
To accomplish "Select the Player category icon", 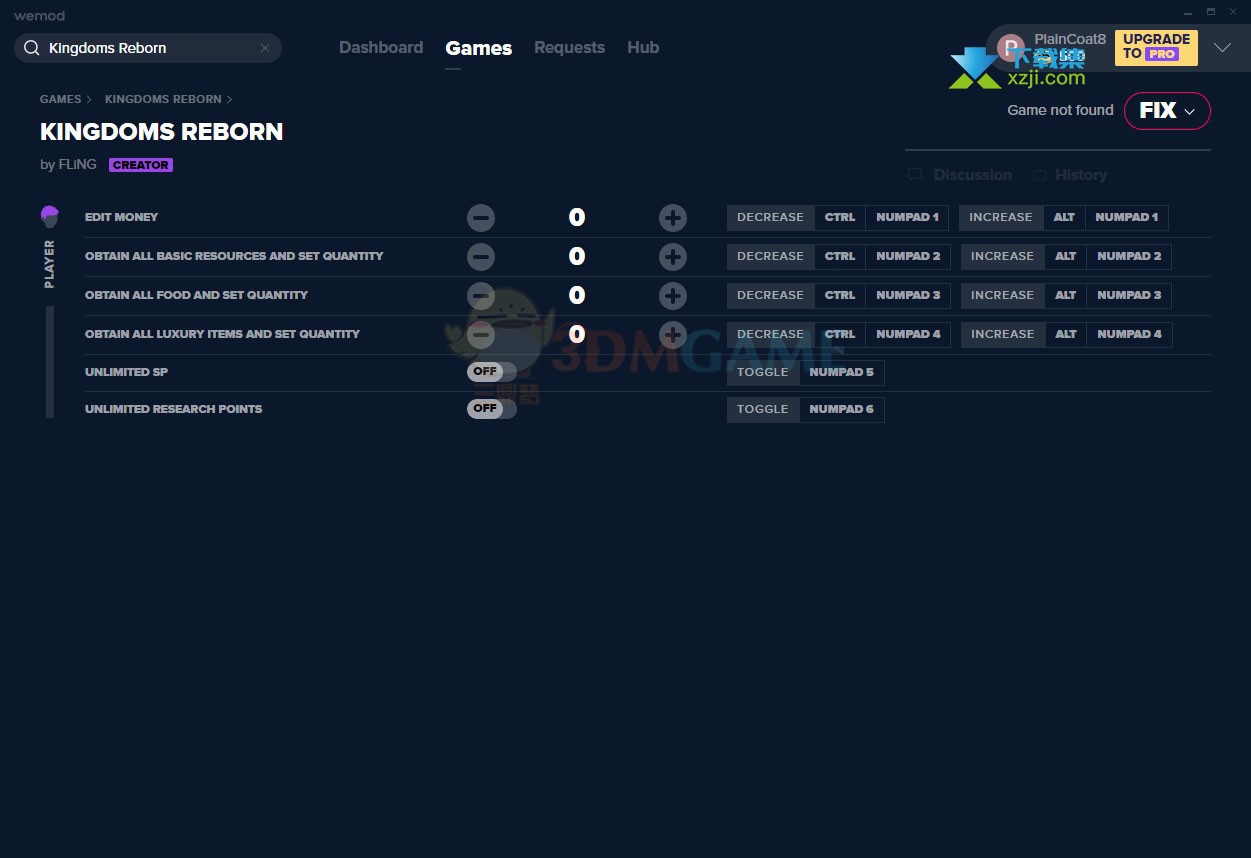I will (x=50, y=216).
